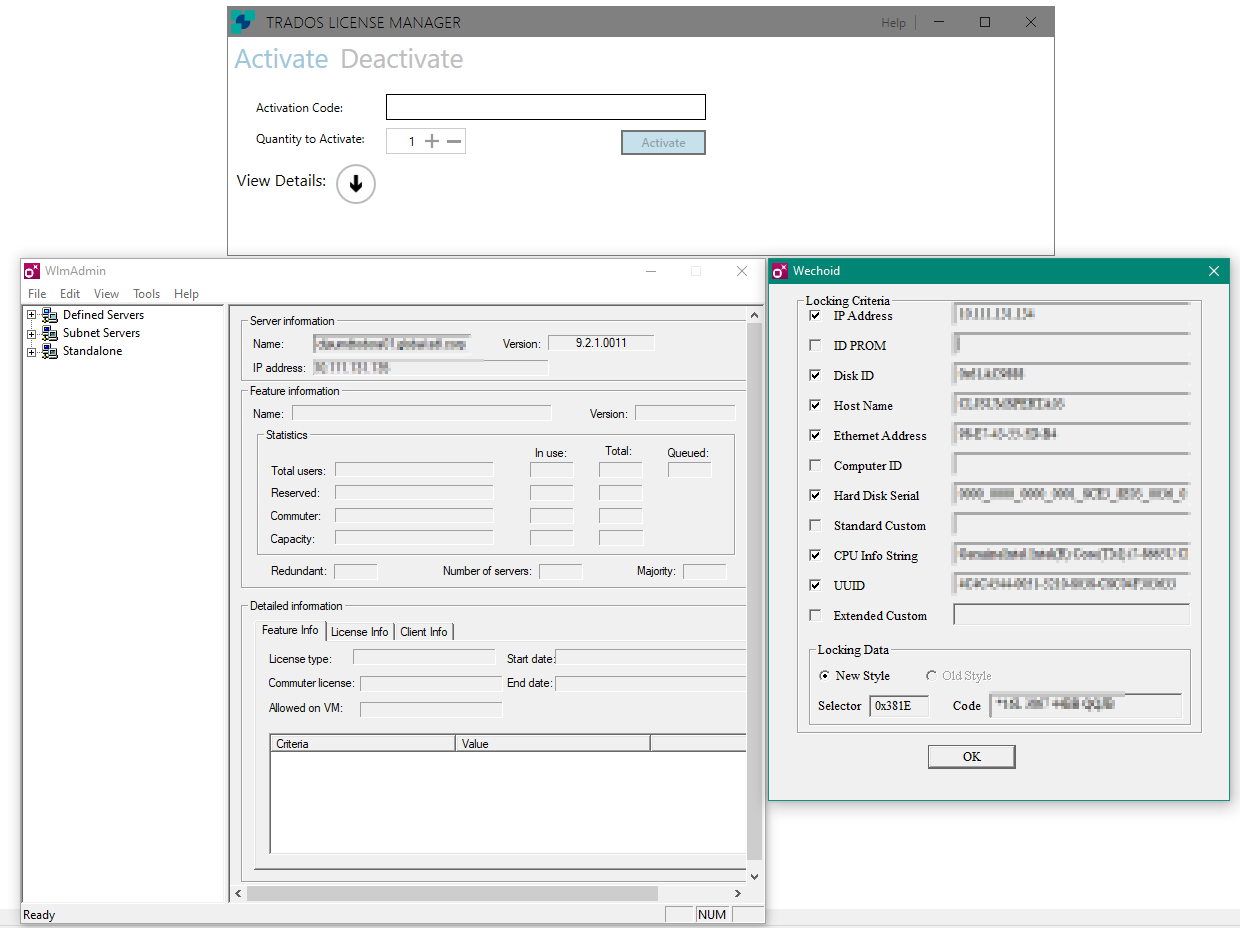This screenshot has height=928, width=1240.
Task: Click the Subnet Servers network icon
Action: tap(49, 333)
